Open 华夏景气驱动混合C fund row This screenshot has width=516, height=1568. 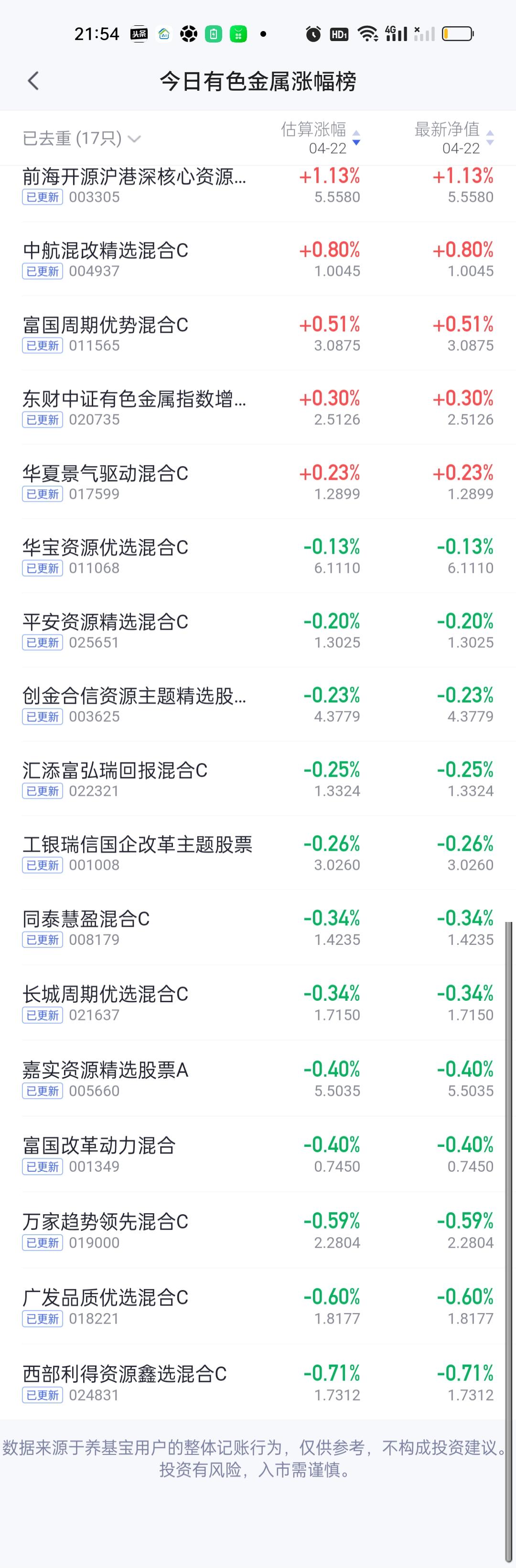pos(258,482)
